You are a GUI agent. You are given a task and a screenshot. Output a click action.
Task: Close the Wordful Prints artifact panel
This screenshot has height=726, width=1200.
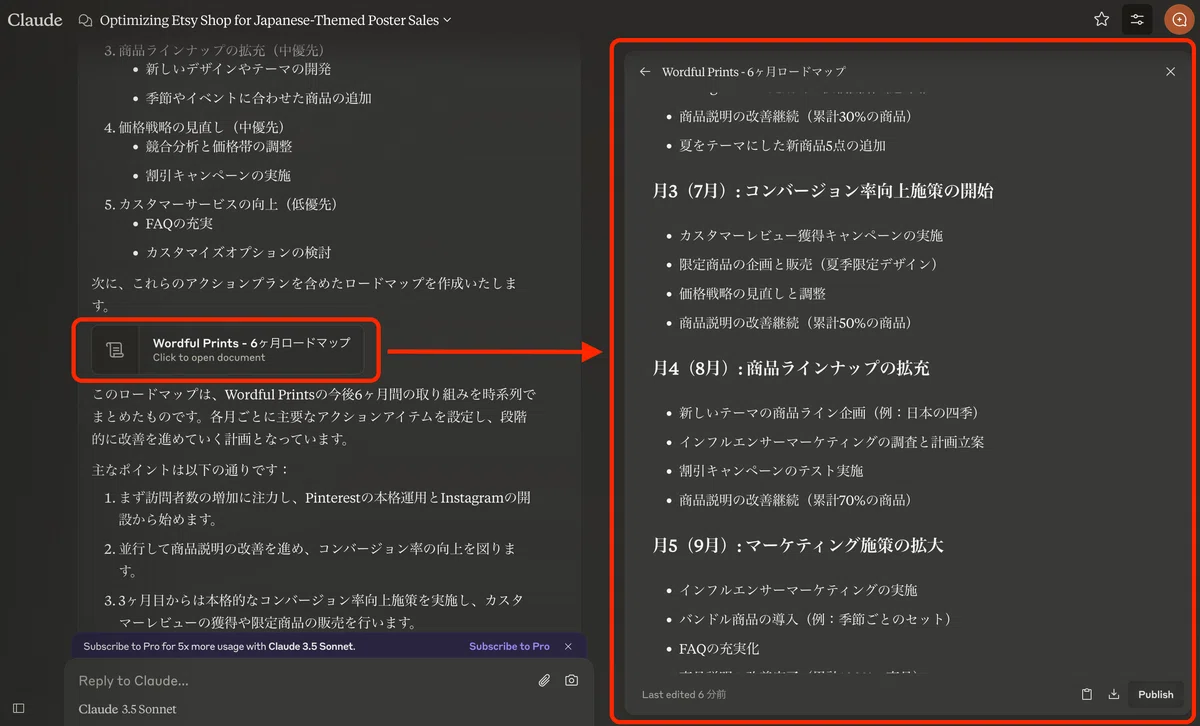[x=1170, y=72]
